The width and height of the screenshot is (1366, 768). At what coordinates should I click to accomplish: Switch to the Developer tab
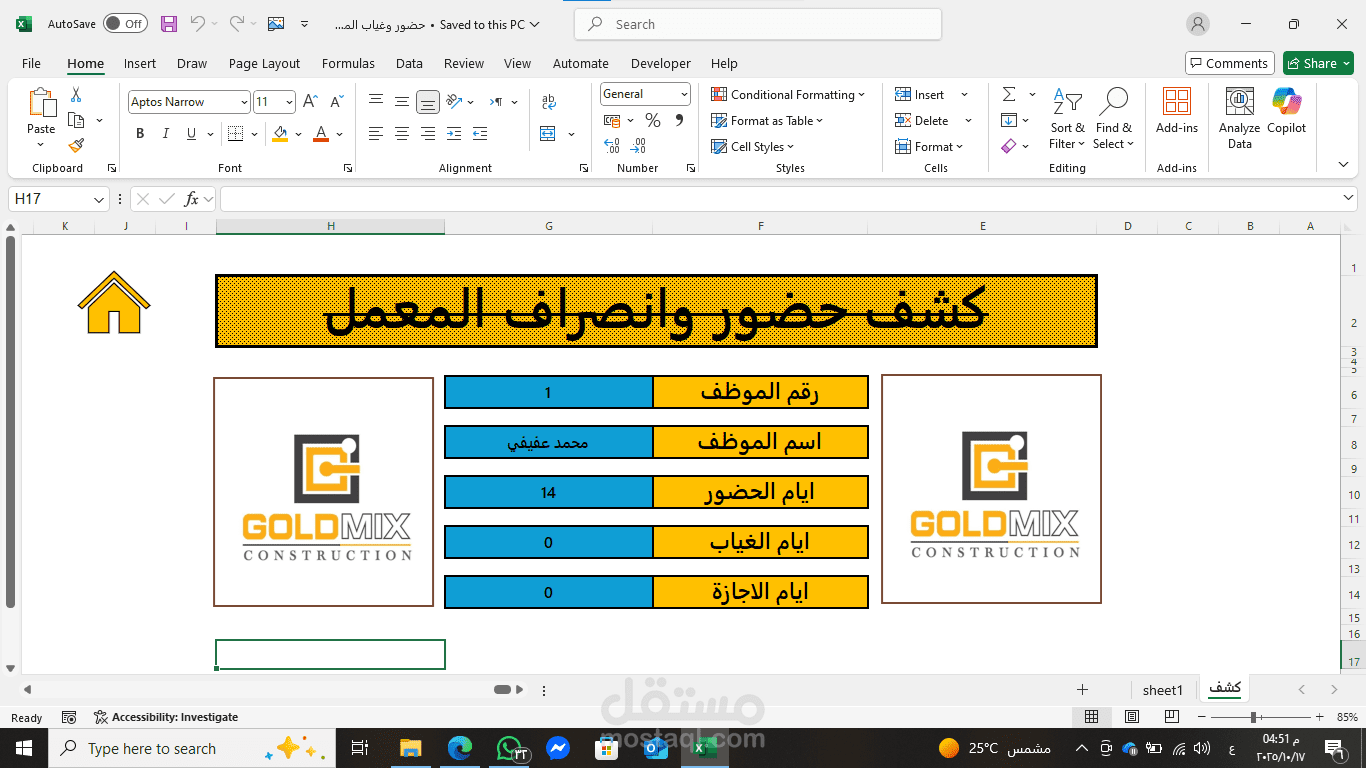pyautogui.click(x=661, y=63)
